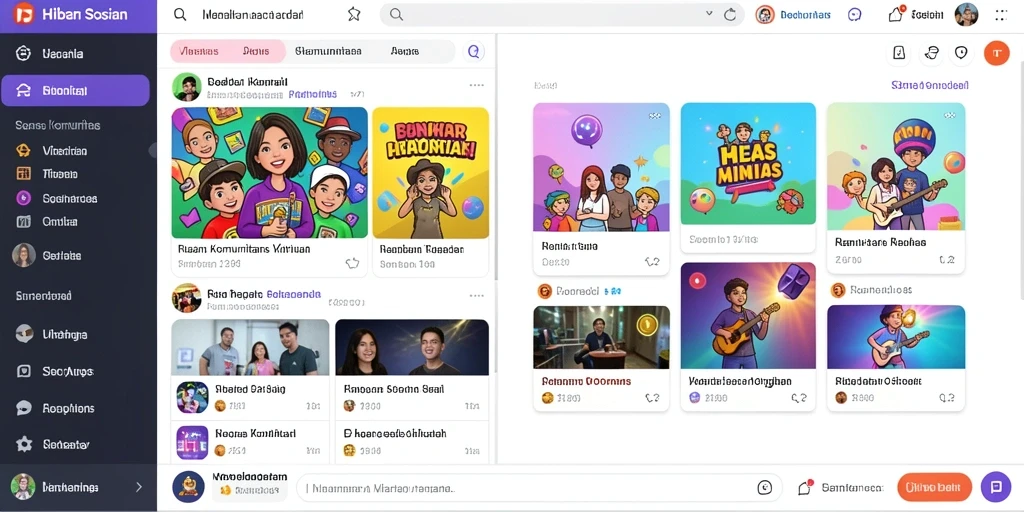Image resolution: width=1024 pixels, height=512 pixels.
Task: Open three-dot menu on second feed post
Action: (477, 295)
